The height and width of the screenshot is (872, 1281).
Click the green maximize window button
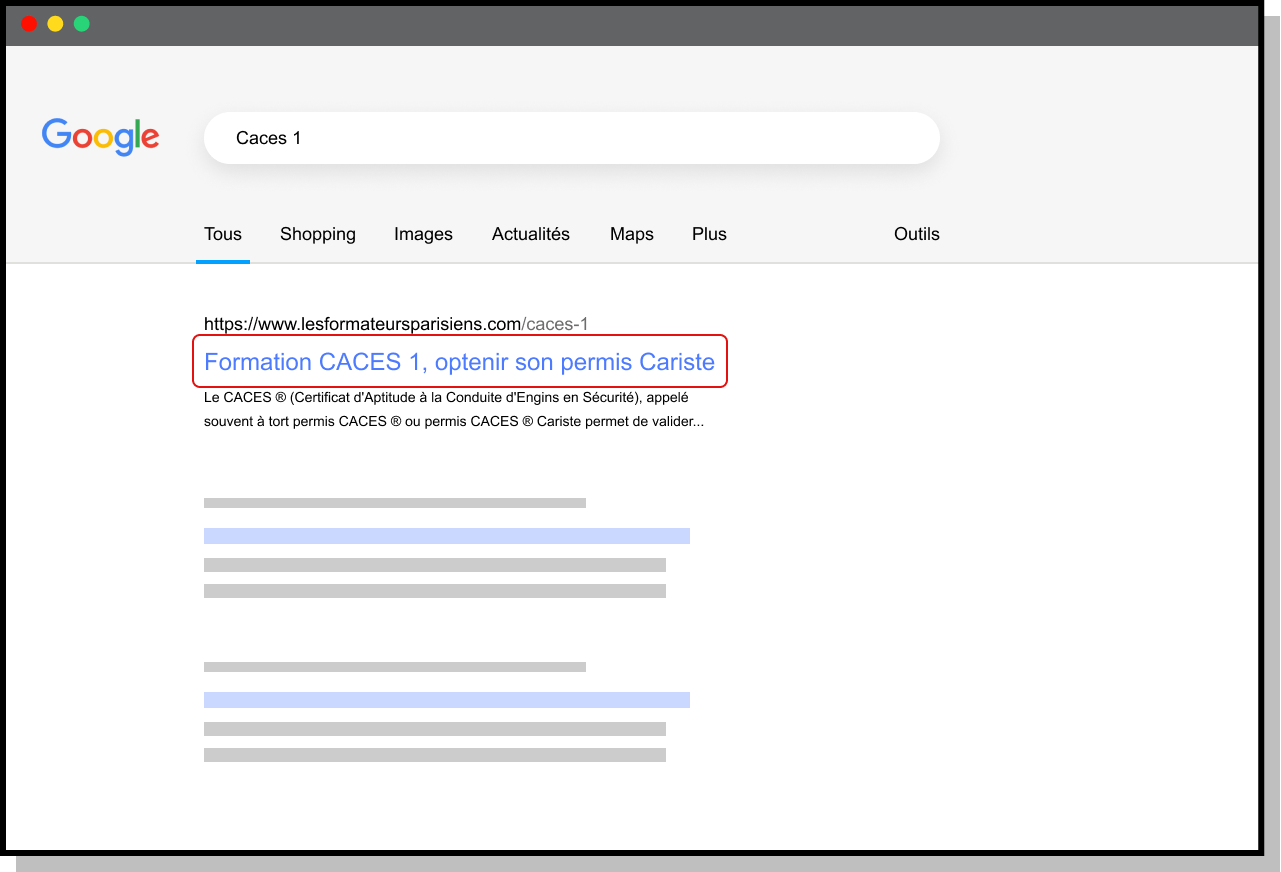point(82,24)
